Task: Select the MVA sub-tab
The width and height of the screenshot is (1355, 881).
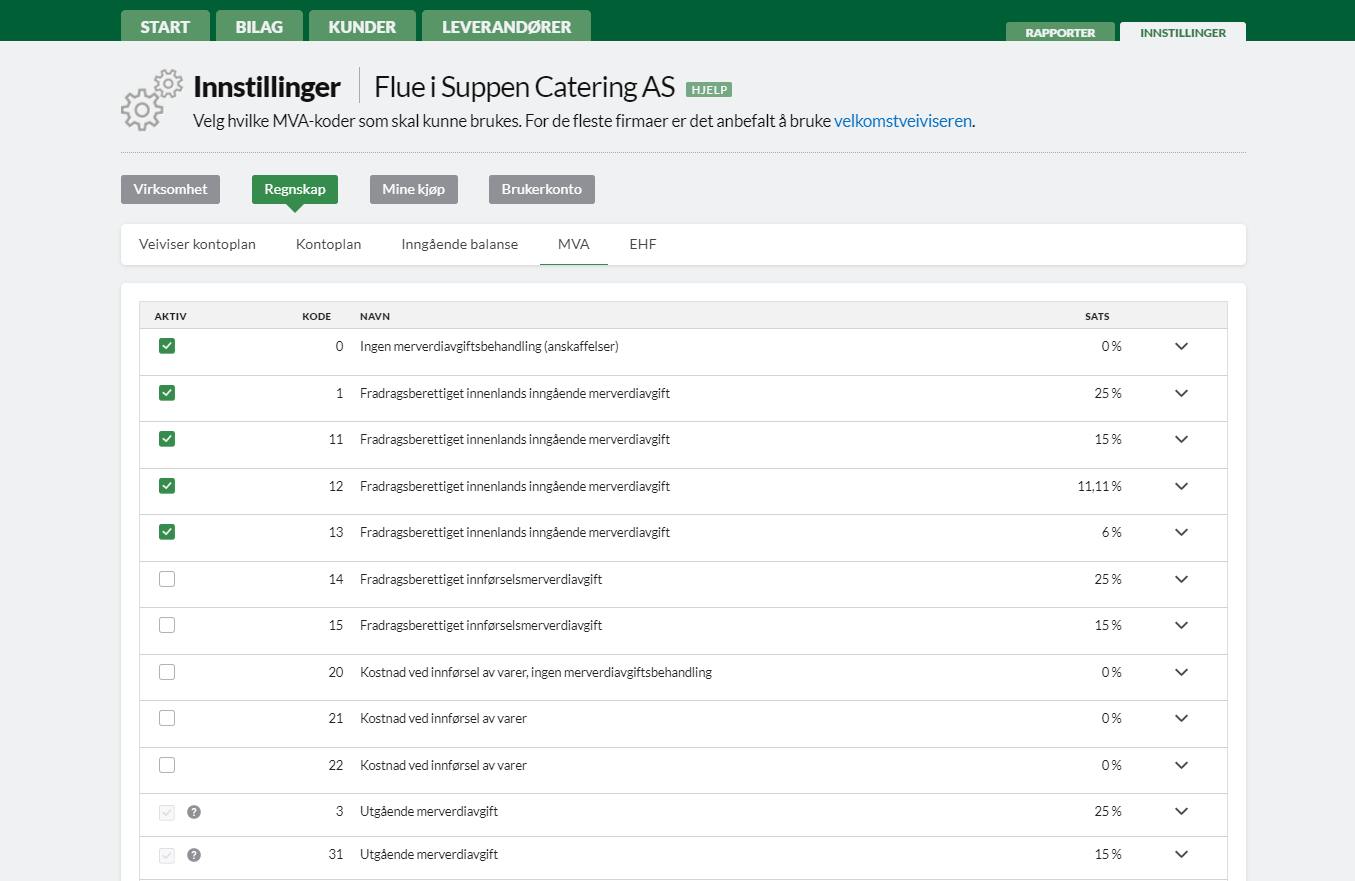Action: click(x=574, y=244)
